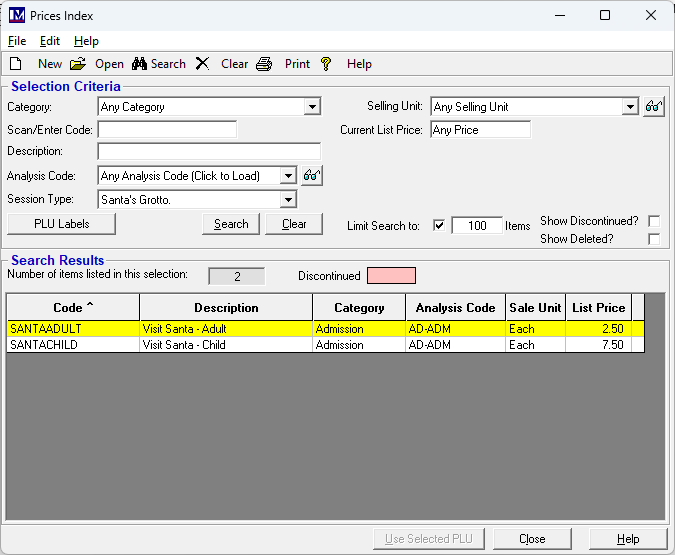Toggle the Limit Search to checkbox

click(x=439, y=225)
